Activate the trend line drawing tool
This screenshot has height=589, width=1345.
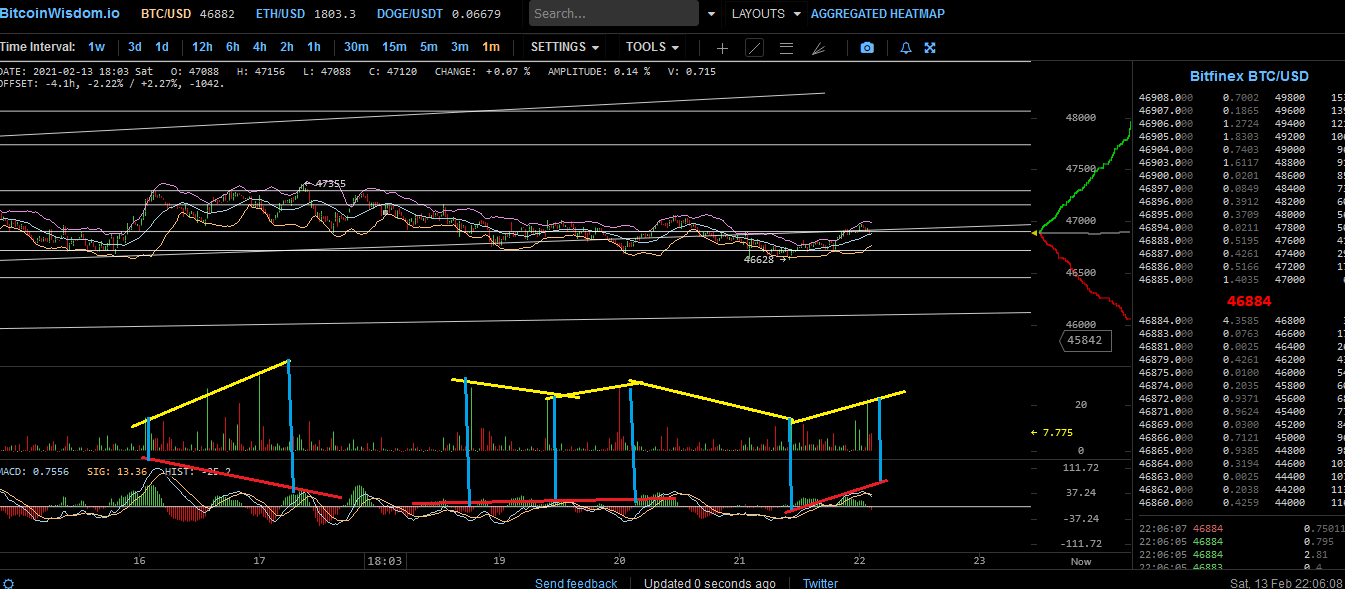click(754, 48)
